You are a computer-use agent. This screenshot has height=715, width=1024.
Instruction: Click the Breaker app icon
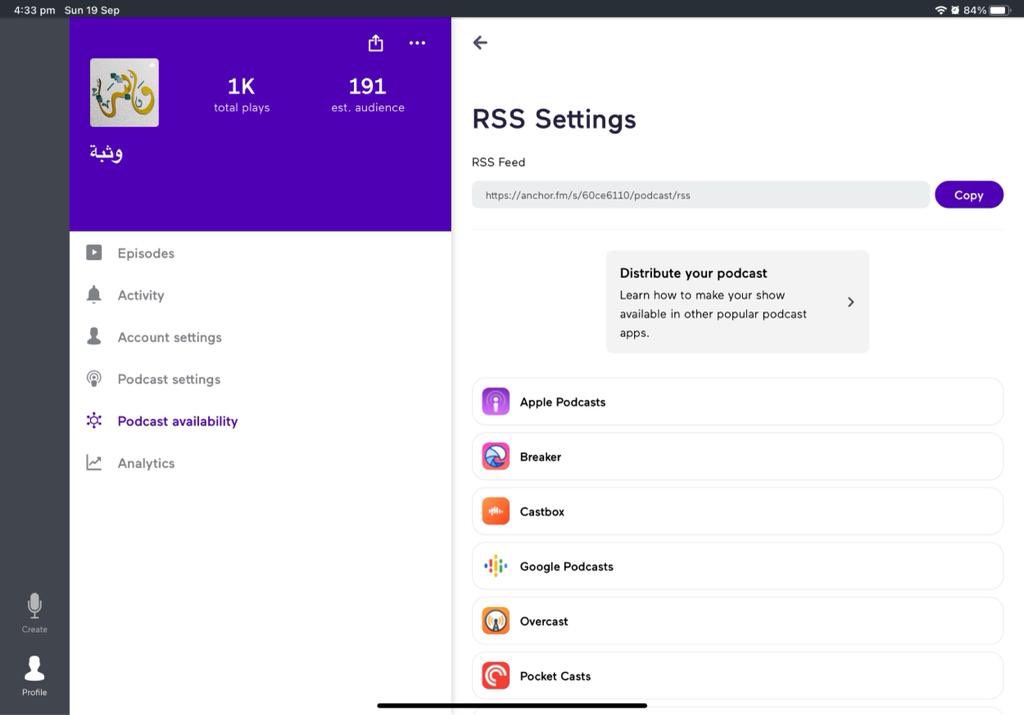point(496,456)
